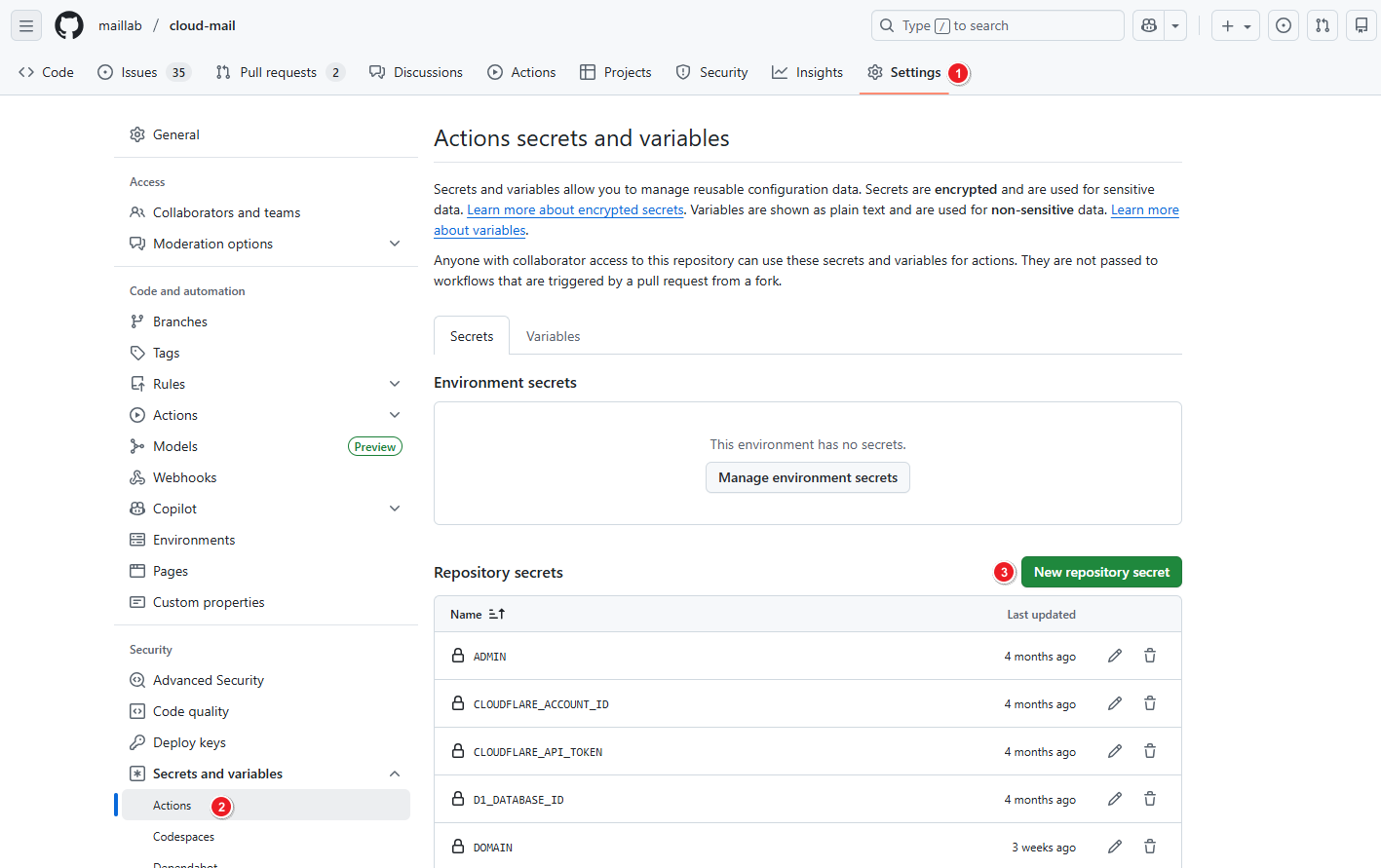Open the Insights repository tab
Viewport: 1381px width, 868px height.
coord(807,72)
